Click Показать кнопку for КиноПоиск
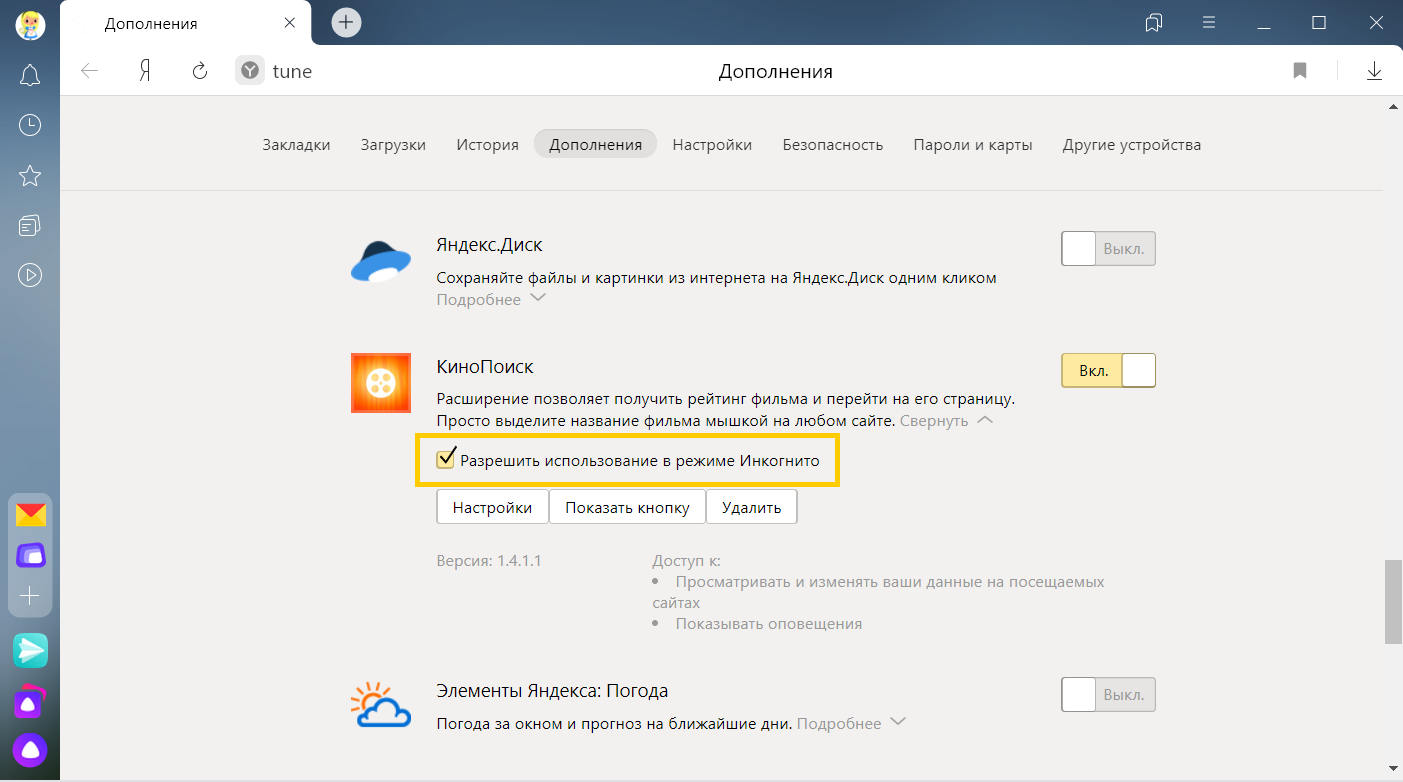1403x782 pixels. 627,507
